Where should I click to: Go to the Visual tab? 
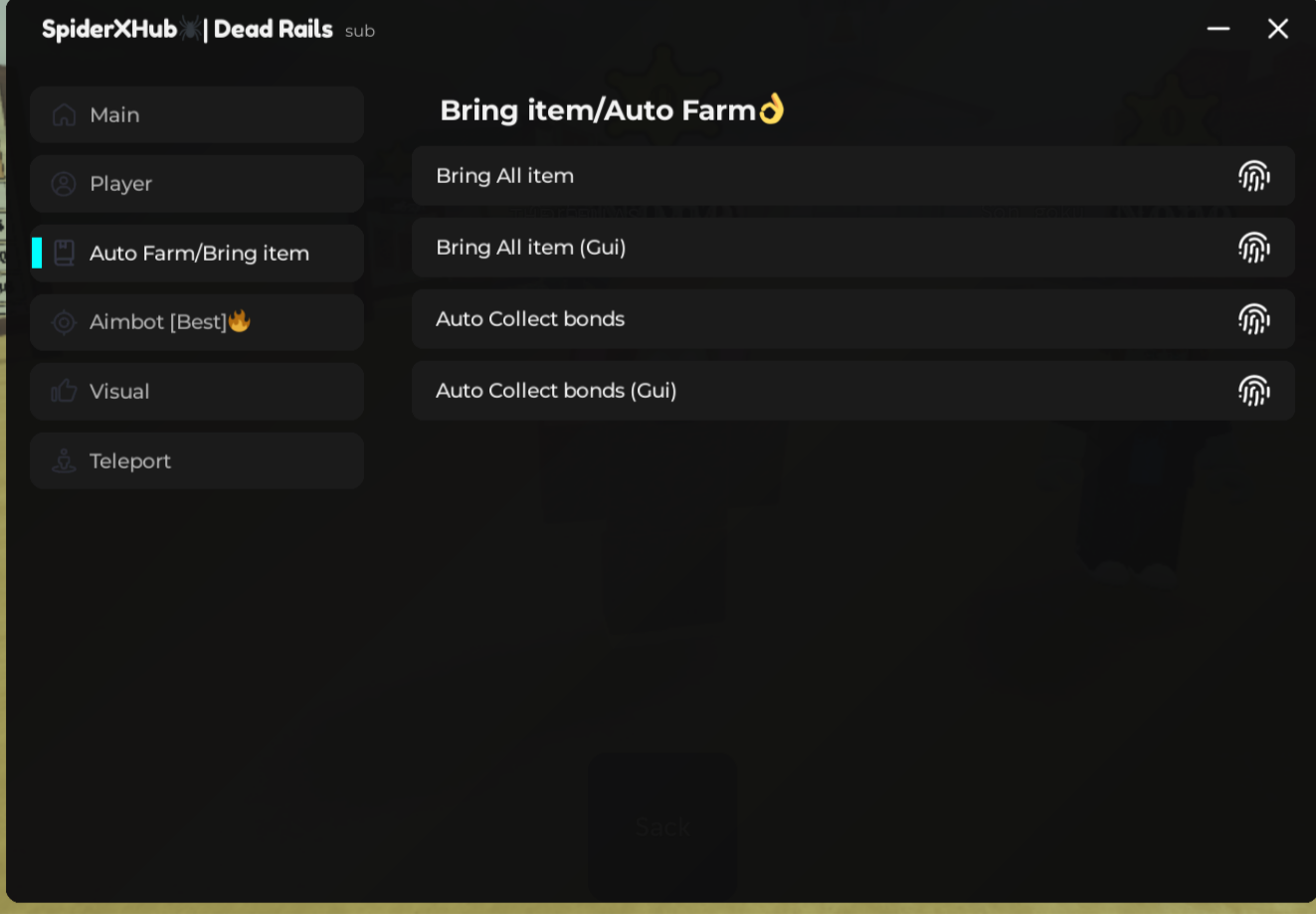[197, 391]
